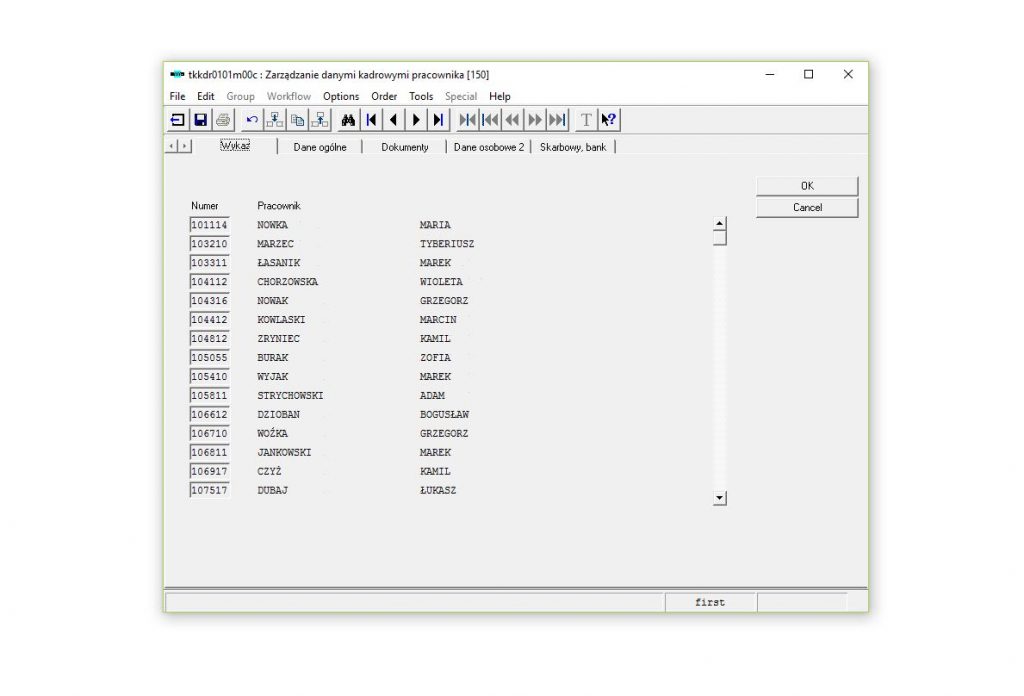This screenshot has width=1024, height=696.
Task: Save the record with the floppy disk icon
Action: pyautogui.click(x=200, y=120)
